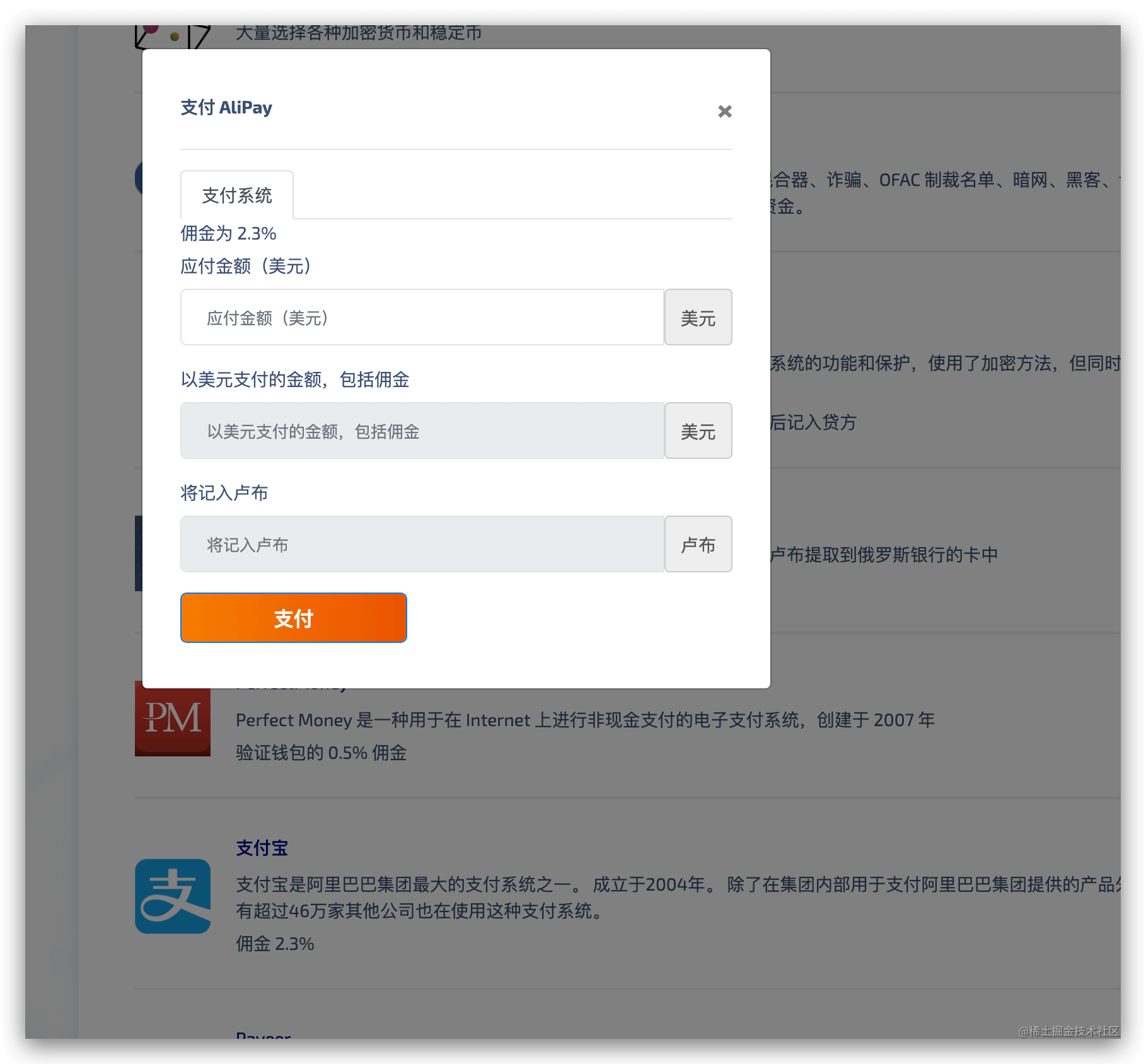Screen dimensions: 1146x1064
Task: Click the Perfect Money payment system icon
Action: [172, 719]
